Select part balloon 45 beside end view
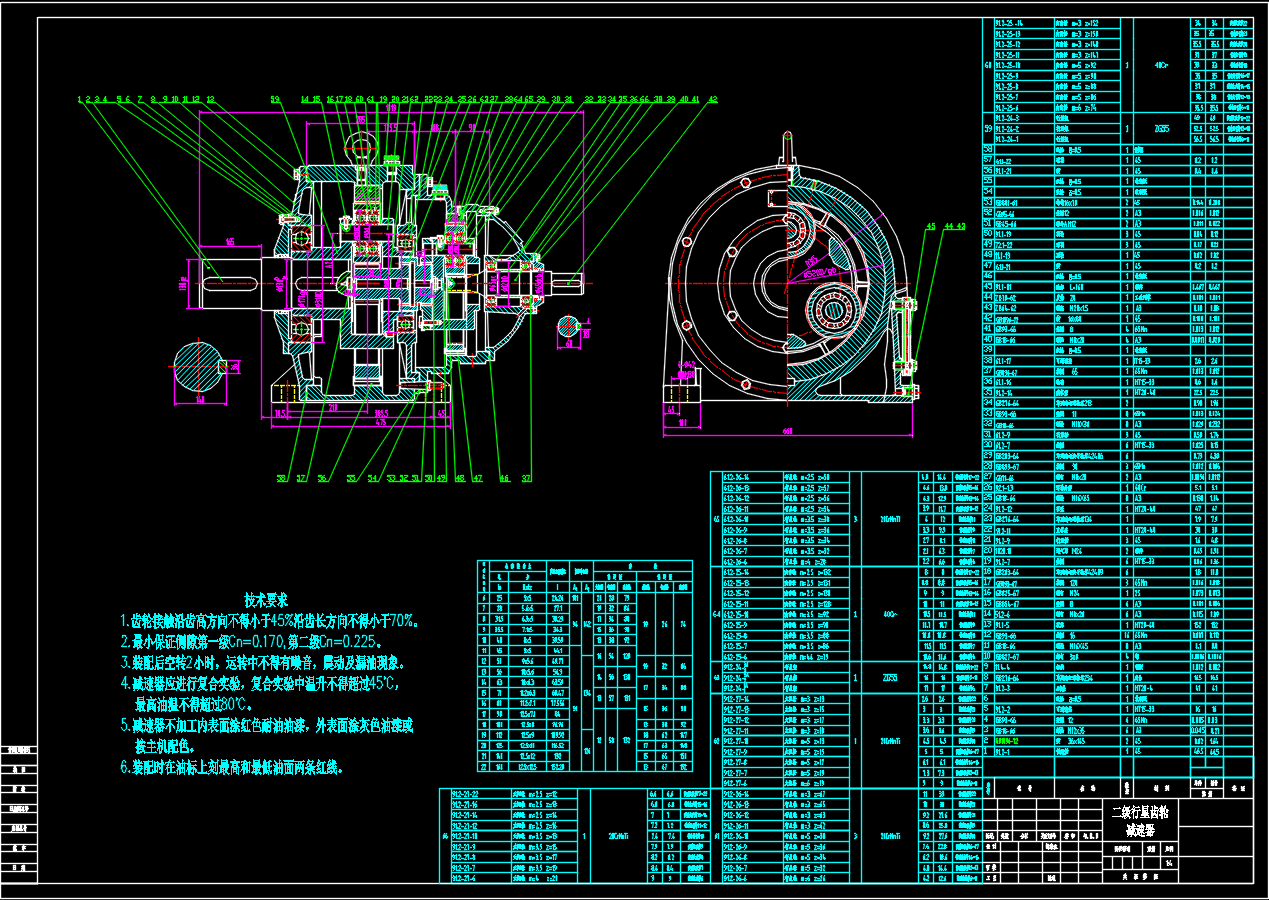This screenshot has height=900, width=1269. click(930, 228)
